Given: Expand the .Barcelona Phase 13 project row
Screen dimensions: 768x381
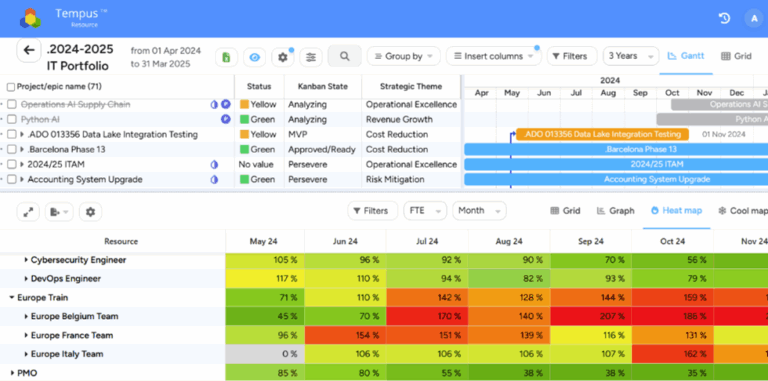Looking at the screenshot, I should pos(22,149).
